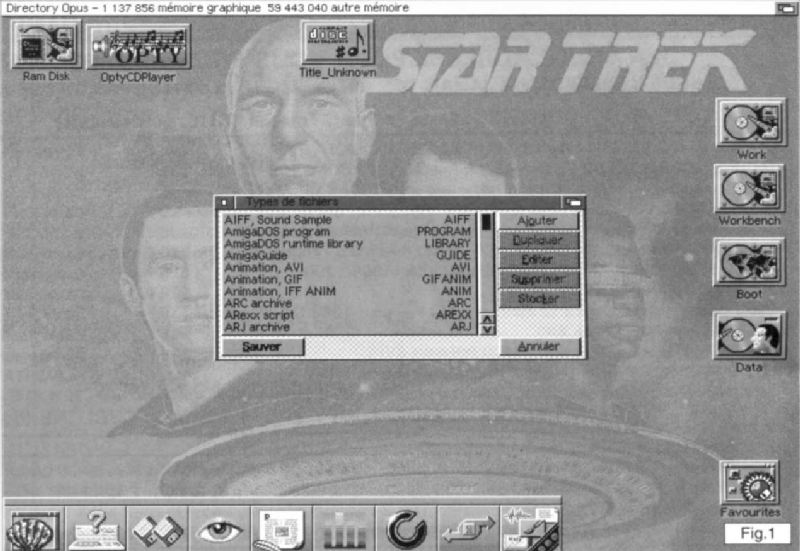Click the seashell toolbar icon
Viewport: 800px width, 551px height.
point(34,529)
